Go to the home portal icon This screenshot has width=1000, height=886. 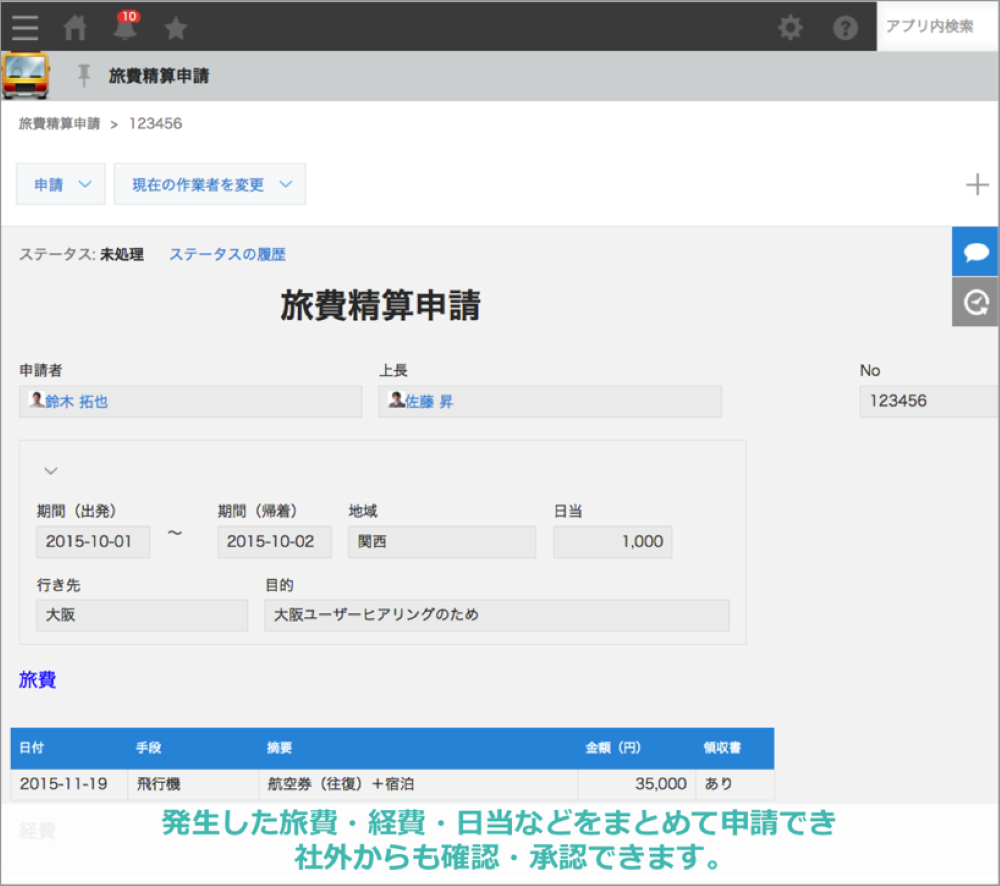point(76,28)
